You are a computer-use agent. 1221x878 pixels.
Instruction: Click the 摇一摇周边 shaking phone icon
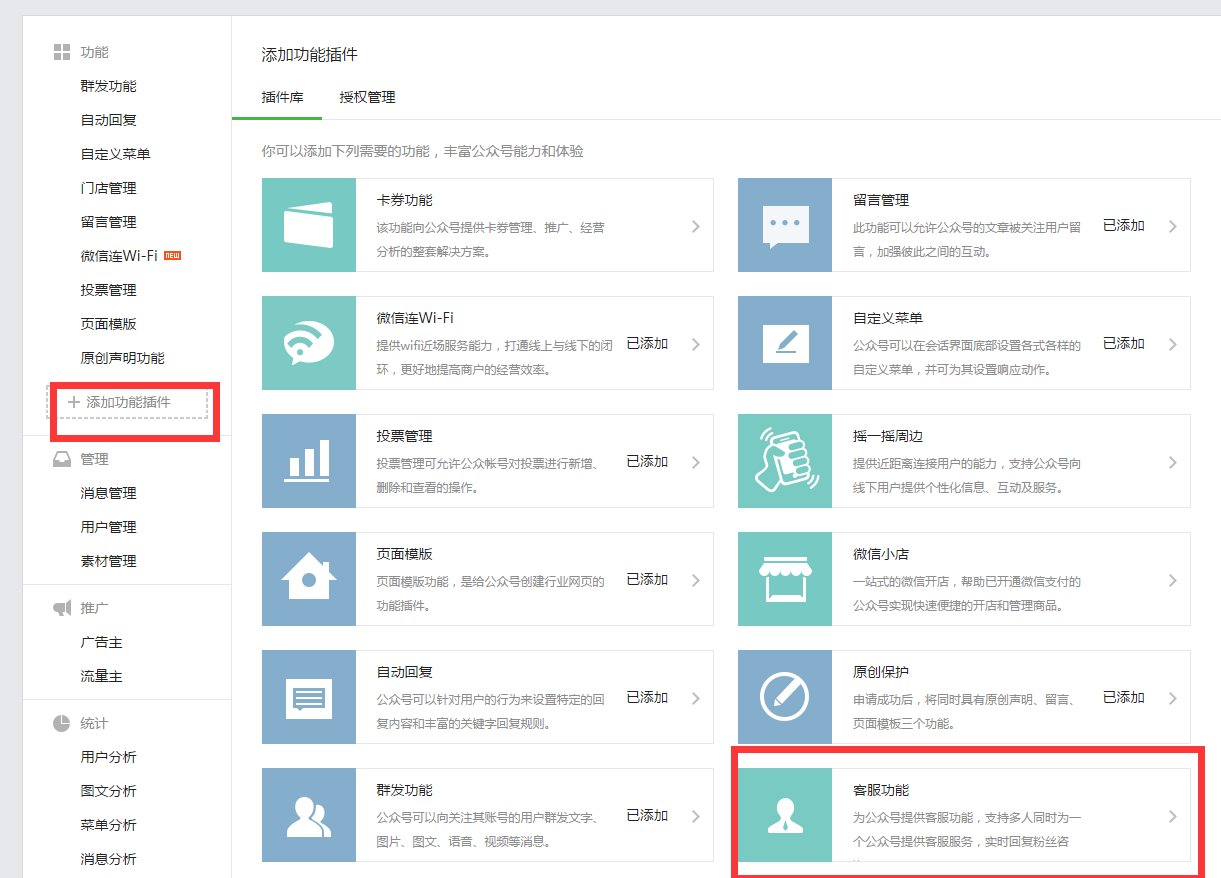[x=785, y=461]
